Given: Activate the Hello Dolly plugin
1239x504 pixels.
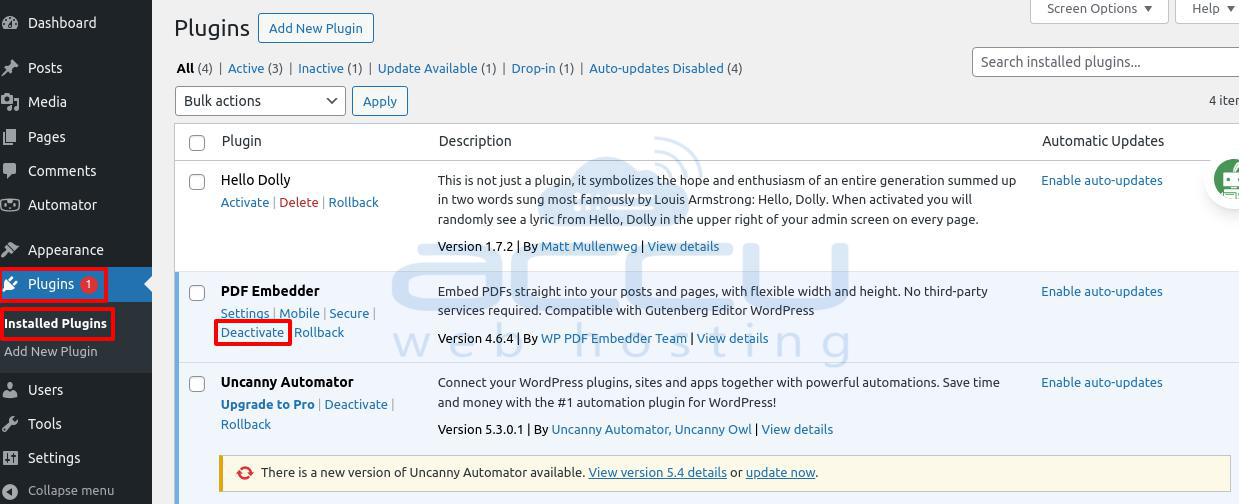Looking at the screenshot, I should (x=245, y=203).
